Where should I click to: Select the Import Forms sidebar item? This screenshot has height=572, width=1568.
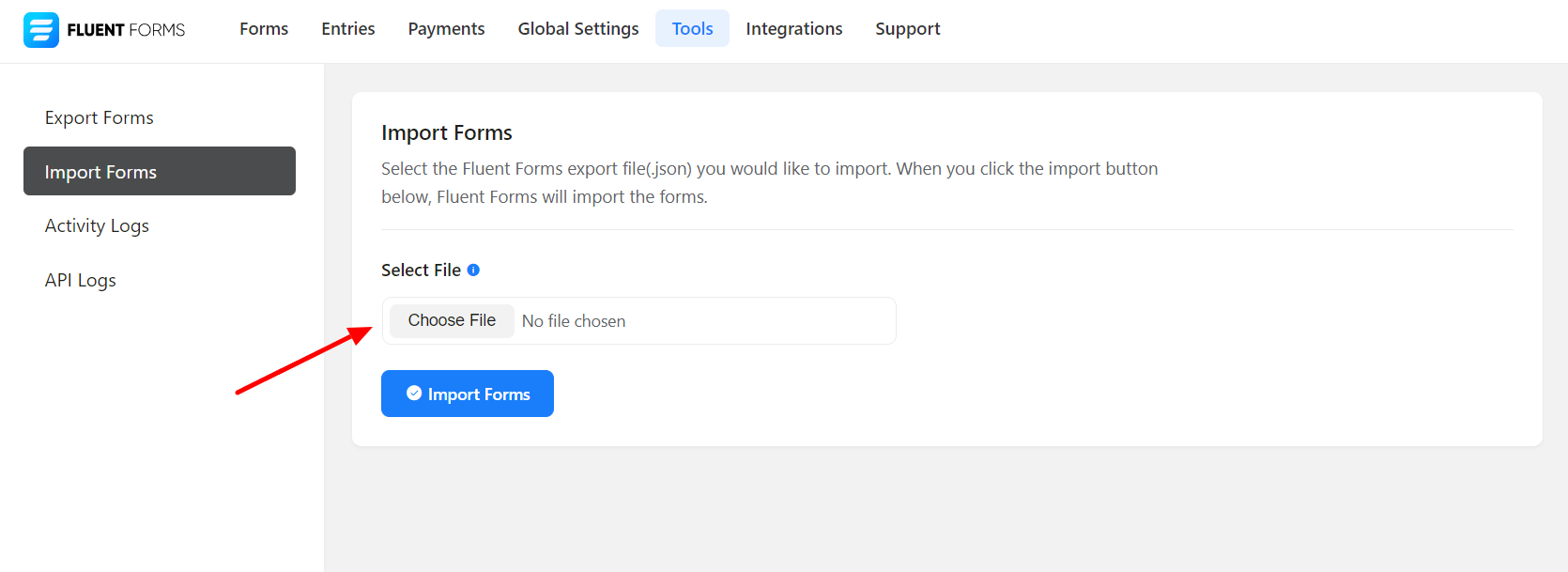(160, 172)
